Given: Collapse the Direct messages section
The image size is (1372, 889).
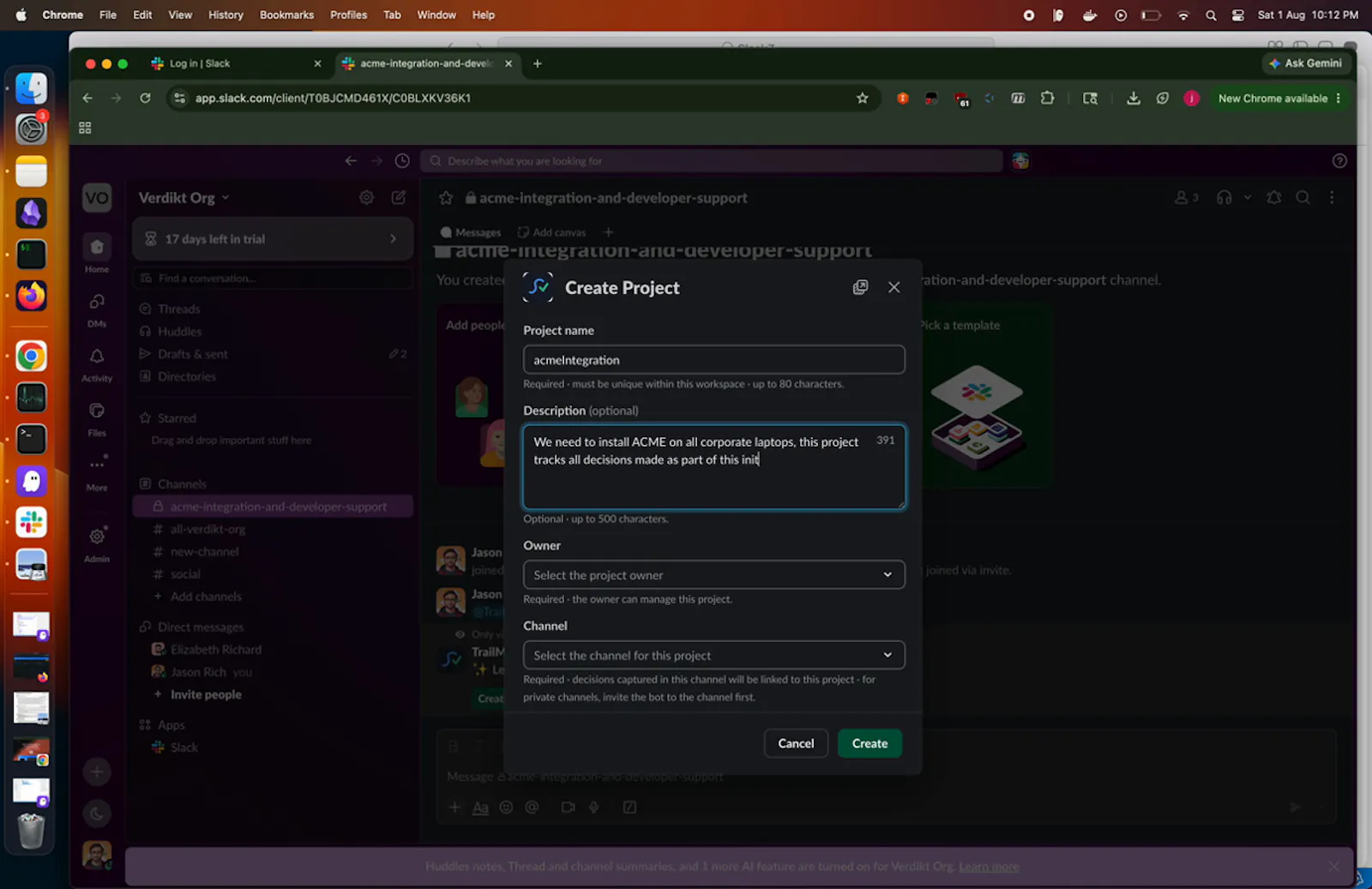Looking at the screenshot, I should click(201, 628).
